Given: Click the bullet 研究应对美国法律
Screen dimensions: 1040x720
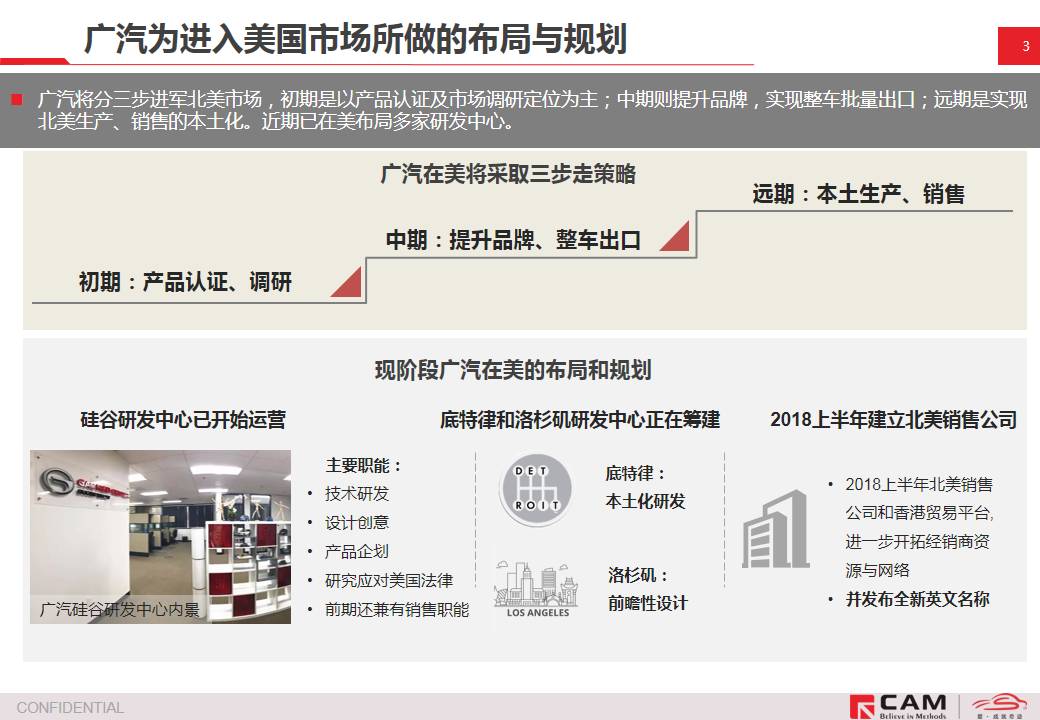Looking at the screenshot, I should pyautogui.click(x=389, y=581).
